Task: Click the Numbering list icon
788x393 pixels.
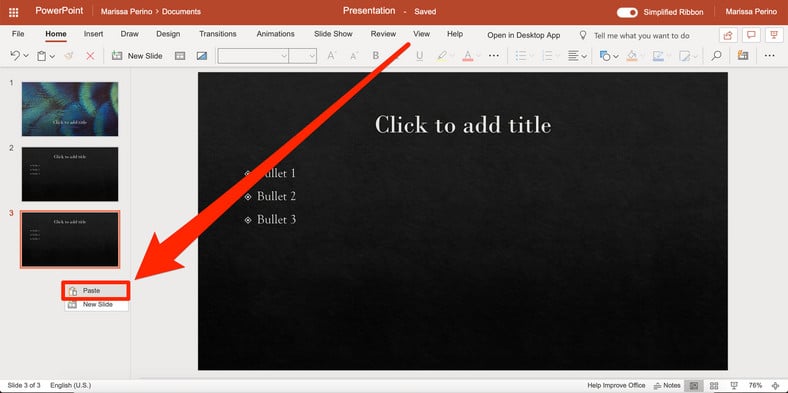Action: (547, 56)
